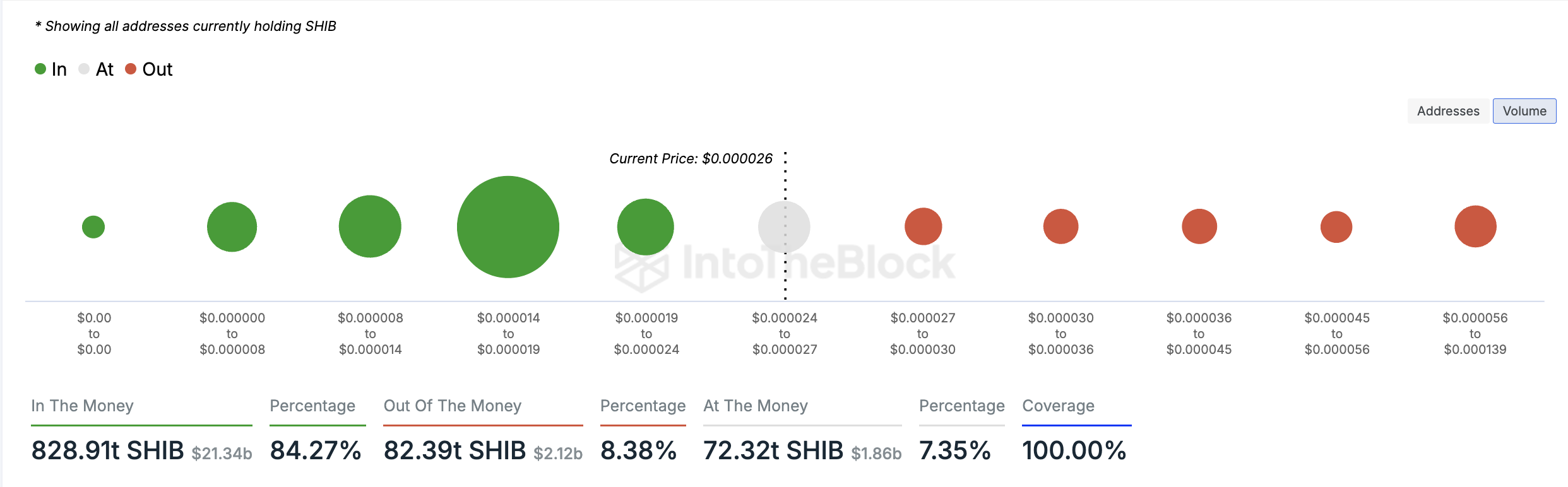Select the red bubble for $0.000036 to $0.000045

[1199, 226]
